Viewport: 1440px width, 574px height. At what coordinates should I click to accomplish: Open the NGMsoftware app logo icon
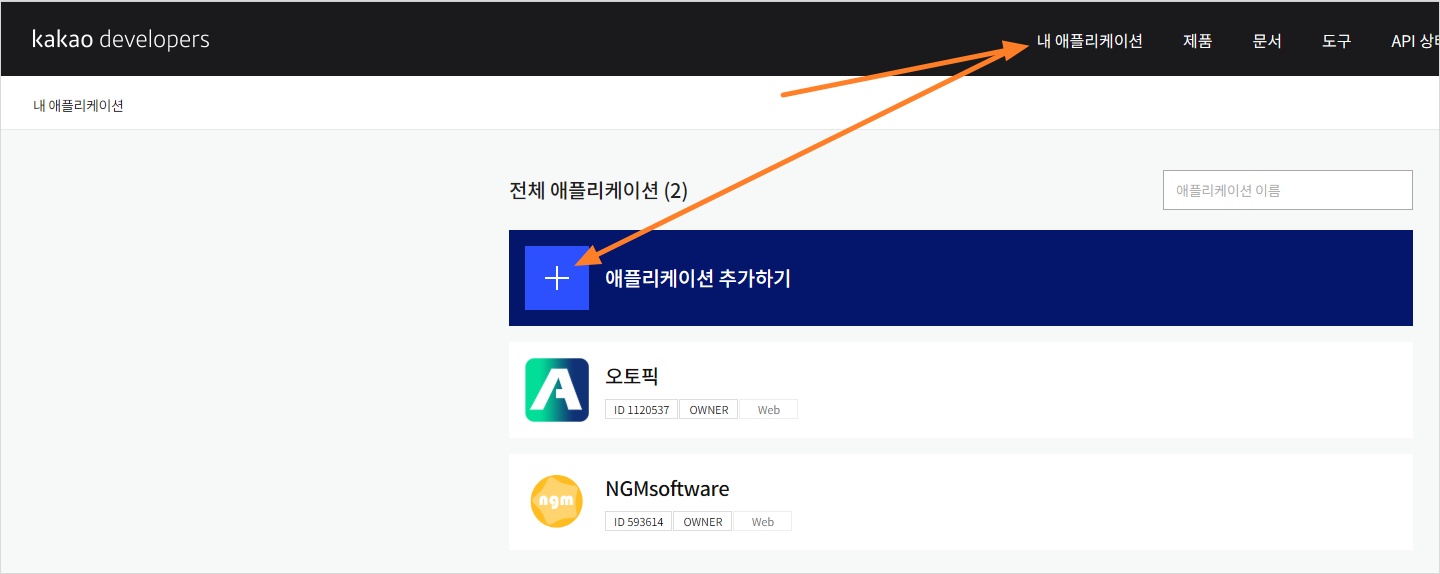point(557,502)
